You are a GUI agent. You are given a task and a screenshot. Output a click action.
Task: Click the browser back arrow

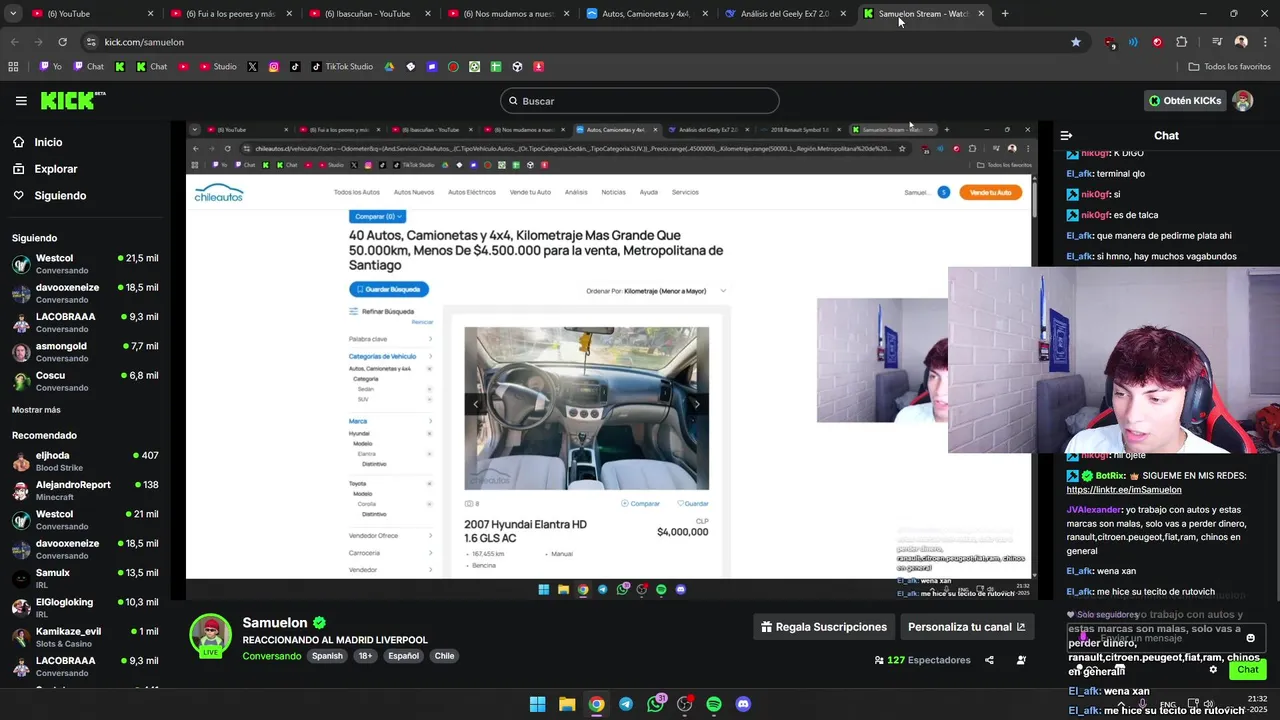coord(14,42)
